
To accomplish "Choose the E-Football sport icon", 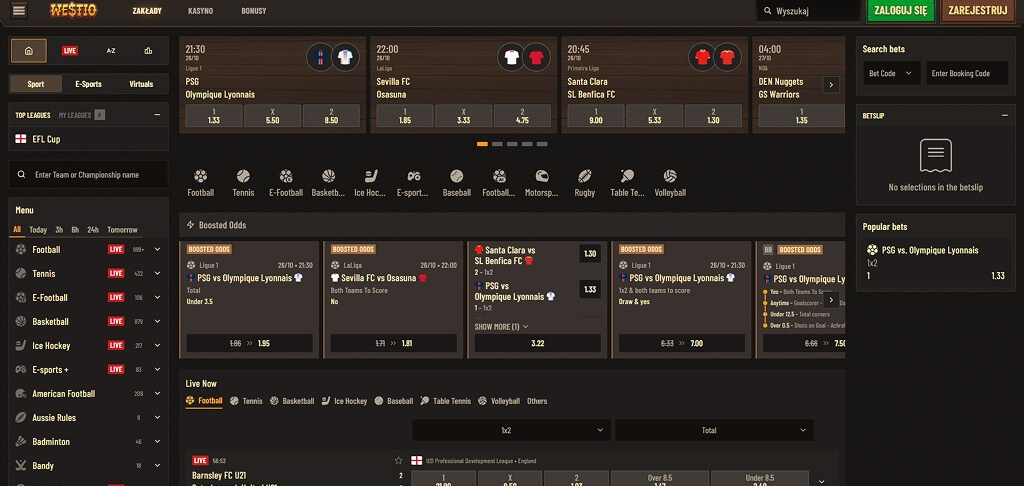I will (286, 176).
